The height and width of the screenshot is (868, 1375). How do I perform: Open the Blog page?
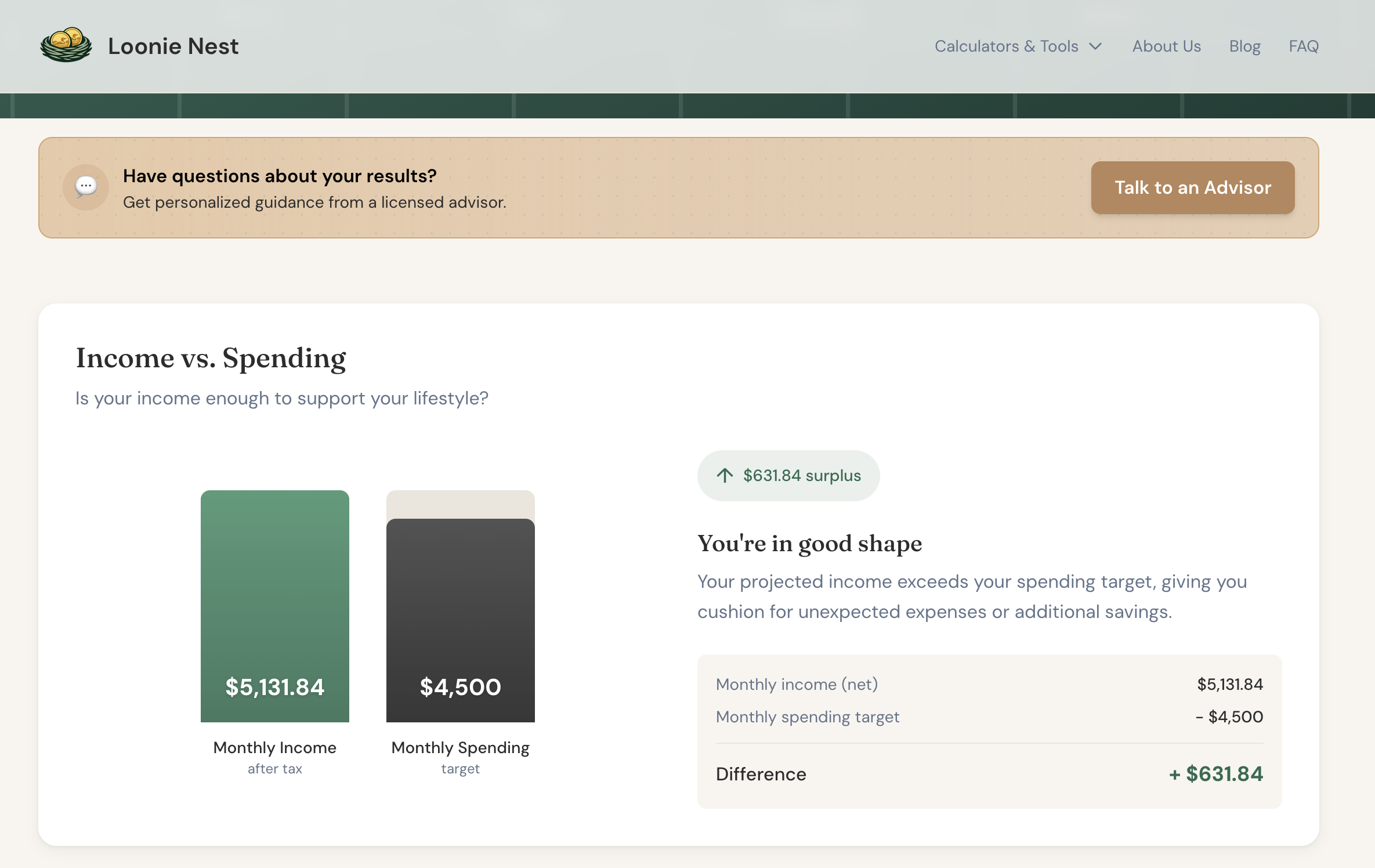1244,46
